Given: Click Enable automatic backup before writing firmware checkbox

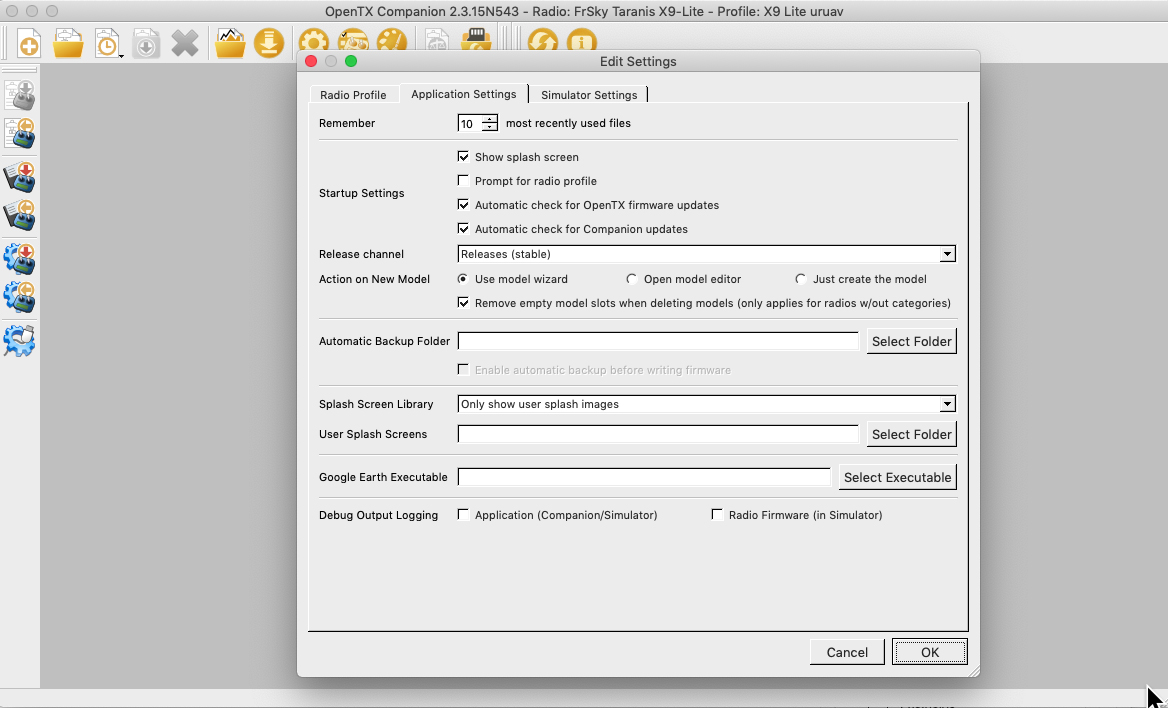Looking at the screenshot, I should coord(463,369).
